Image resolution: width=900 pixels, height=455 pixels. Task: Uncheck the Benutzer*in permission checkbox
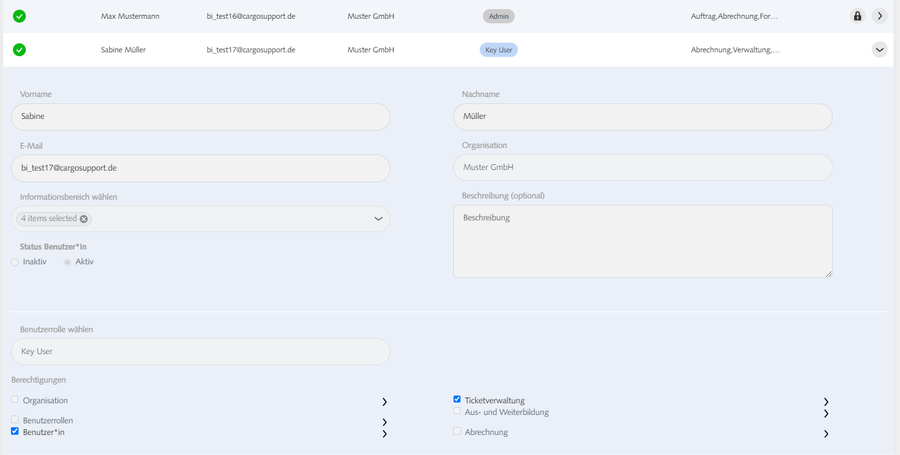15,432
